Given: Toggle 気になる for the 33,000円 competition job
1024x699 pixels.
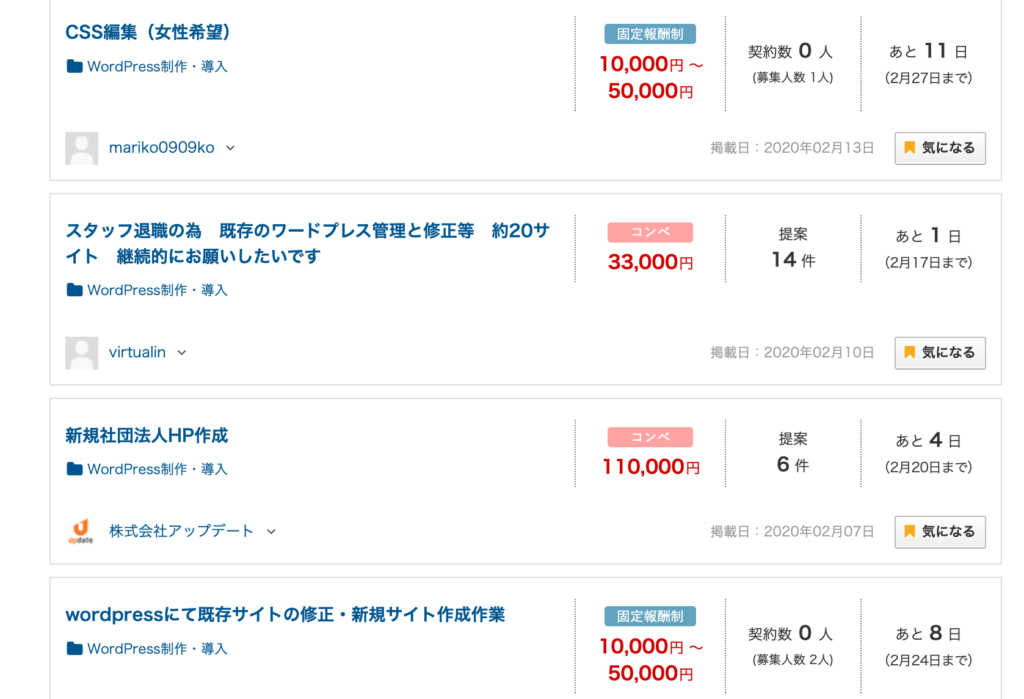Looking at the screenshot, I should [939, 353].
